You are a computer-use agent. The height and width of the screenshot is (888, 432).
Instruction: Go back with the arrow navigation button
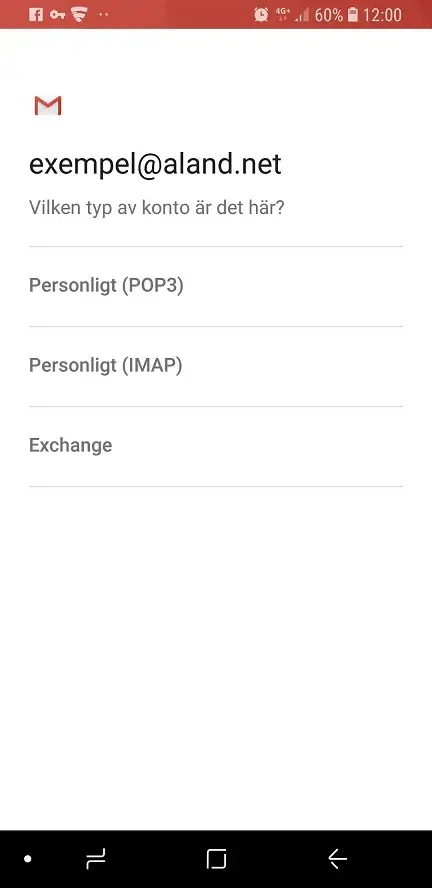337,859
